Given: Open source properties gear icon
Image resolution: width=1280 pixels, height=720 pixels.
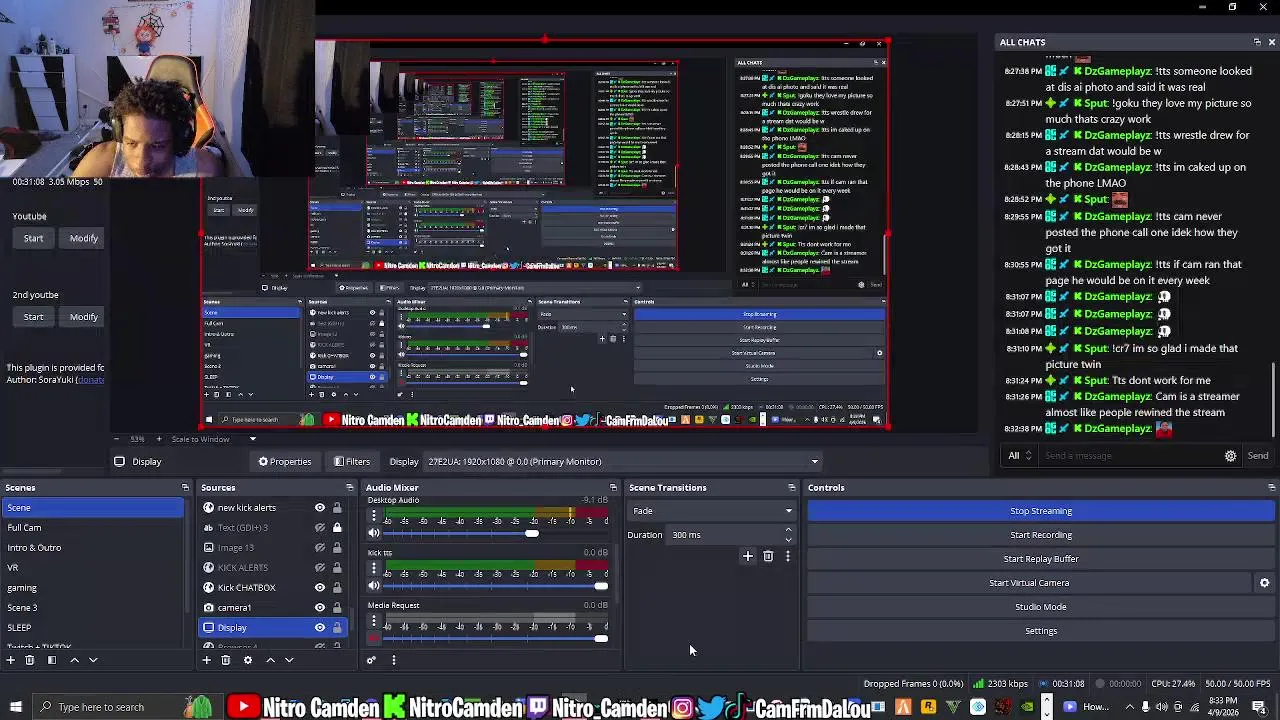Looking at the screenshot, I should point(248,660).
